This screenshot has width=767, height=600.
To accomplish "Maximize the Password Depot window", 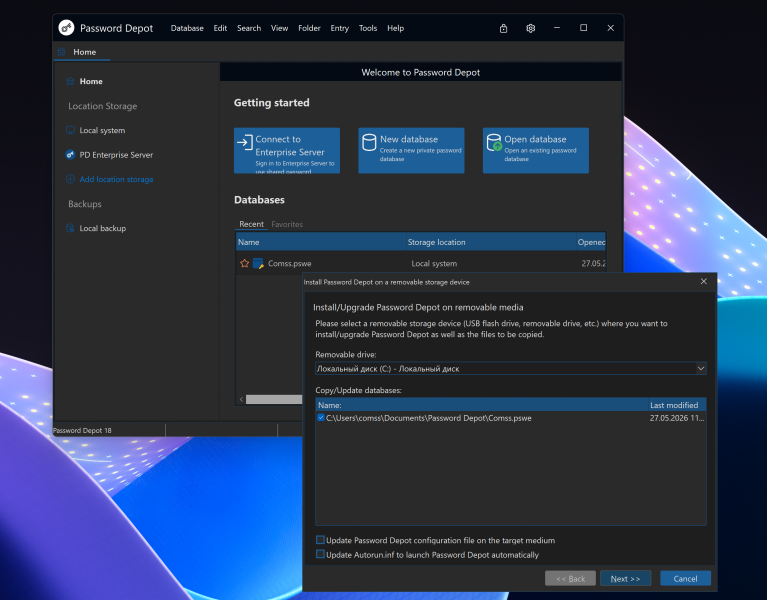I will coord(584,28).
